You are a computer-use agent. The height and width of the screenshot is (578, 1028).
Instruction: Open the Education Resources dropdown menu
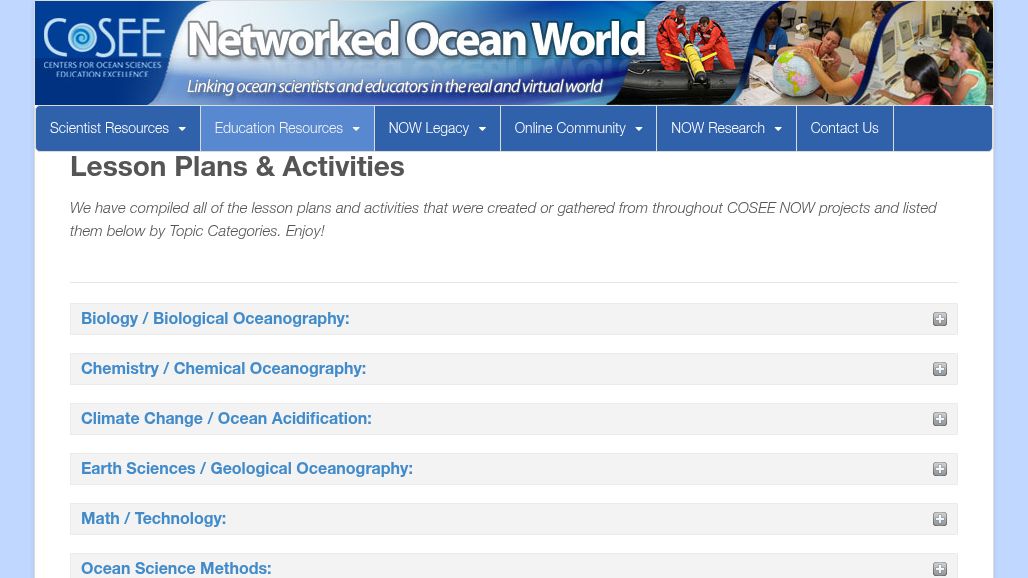point(286,128)
